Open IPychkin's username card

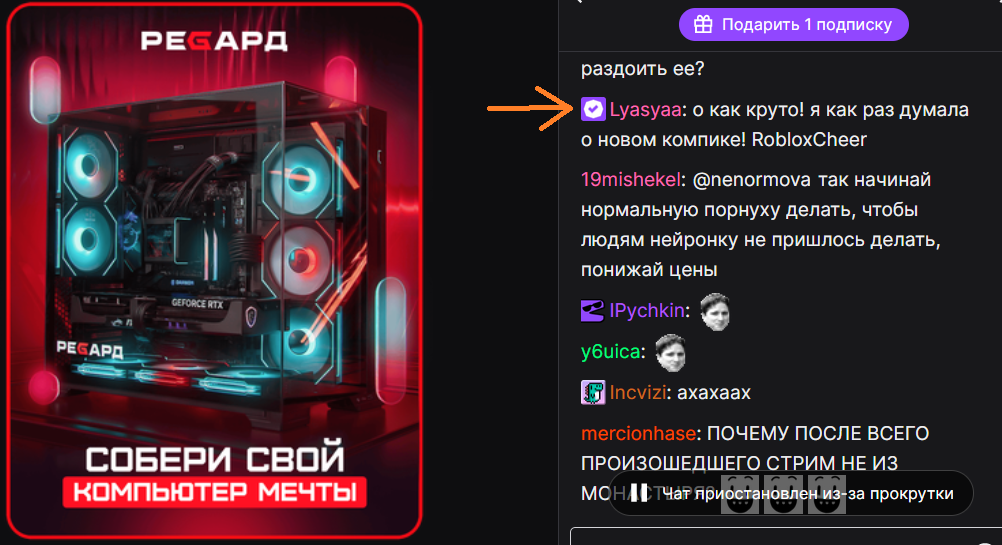pyautogui.click(x=647, y=311)
